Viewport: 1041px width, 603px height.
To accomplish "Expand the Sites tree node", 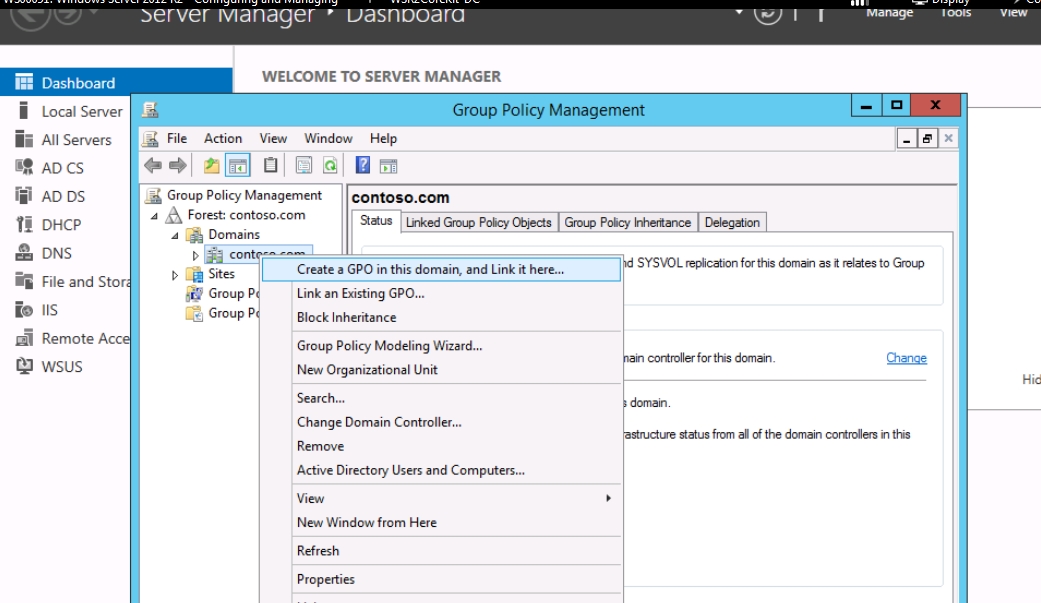I will [175, 274].
